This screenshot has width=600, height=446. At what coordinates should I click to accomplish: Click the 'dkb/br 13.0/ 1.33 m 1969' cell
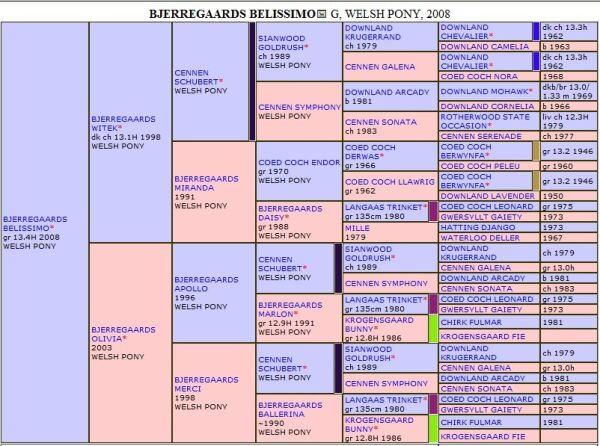pos(567,91)
